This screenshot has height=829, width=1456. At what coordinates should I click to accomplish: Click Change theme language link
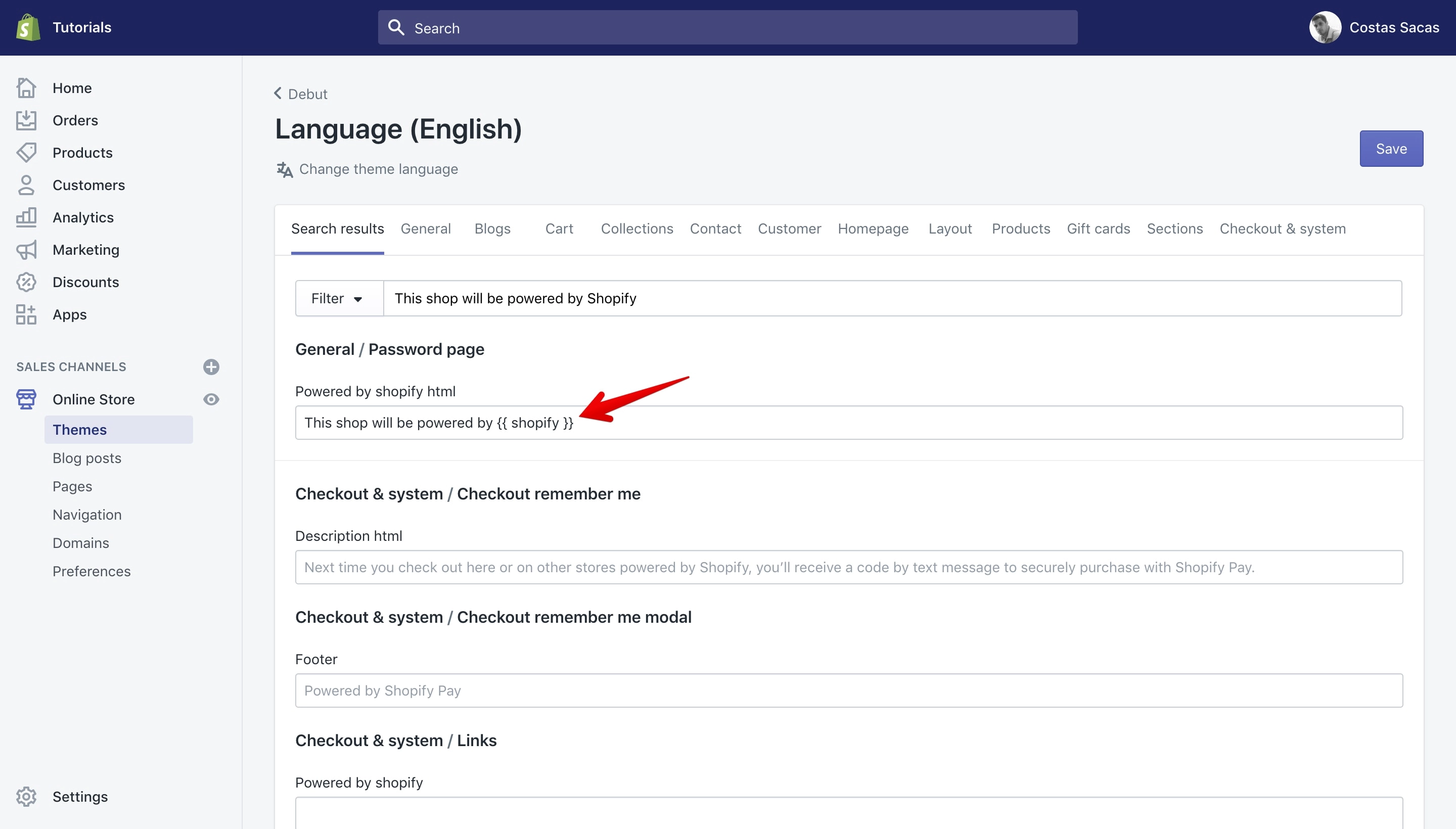pos(378,169)
